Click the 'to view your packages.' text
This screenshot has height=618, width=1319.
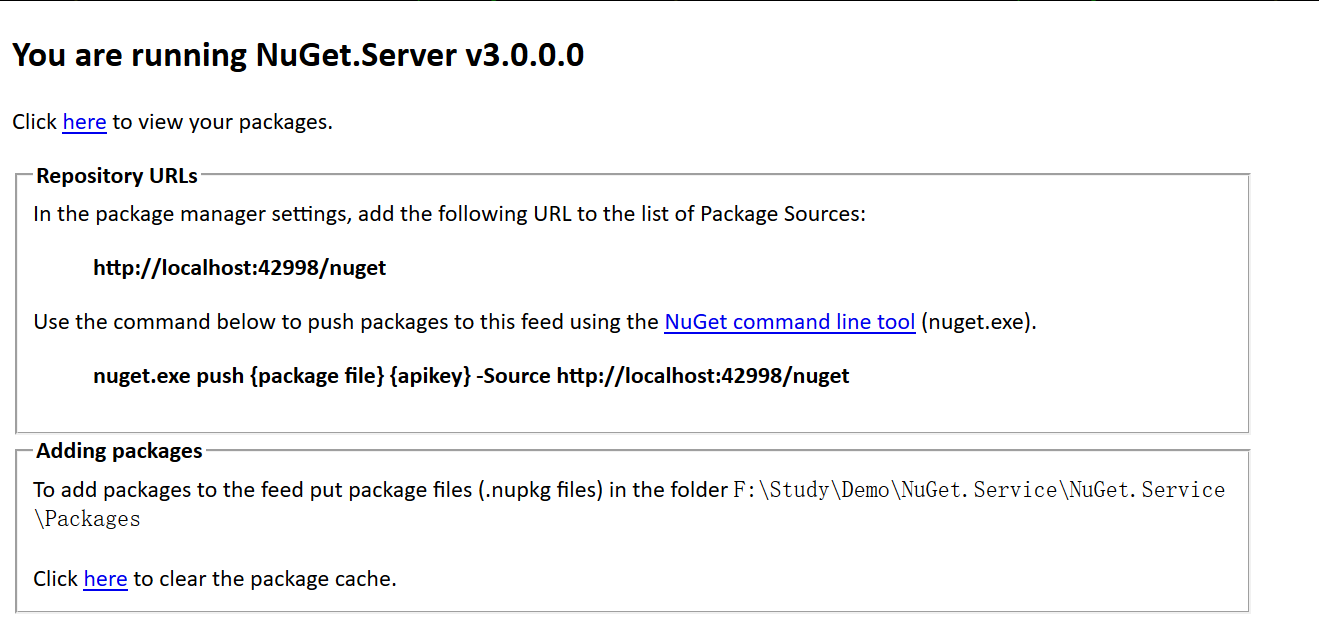click(222, 122)
